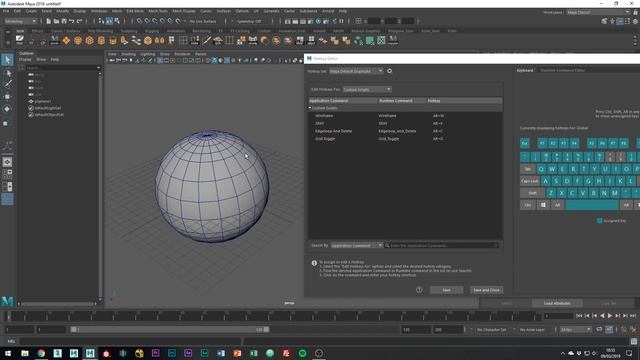Open File Explorer from the taskbar
The width and height of the screenshot is (640, 360).
25,353
